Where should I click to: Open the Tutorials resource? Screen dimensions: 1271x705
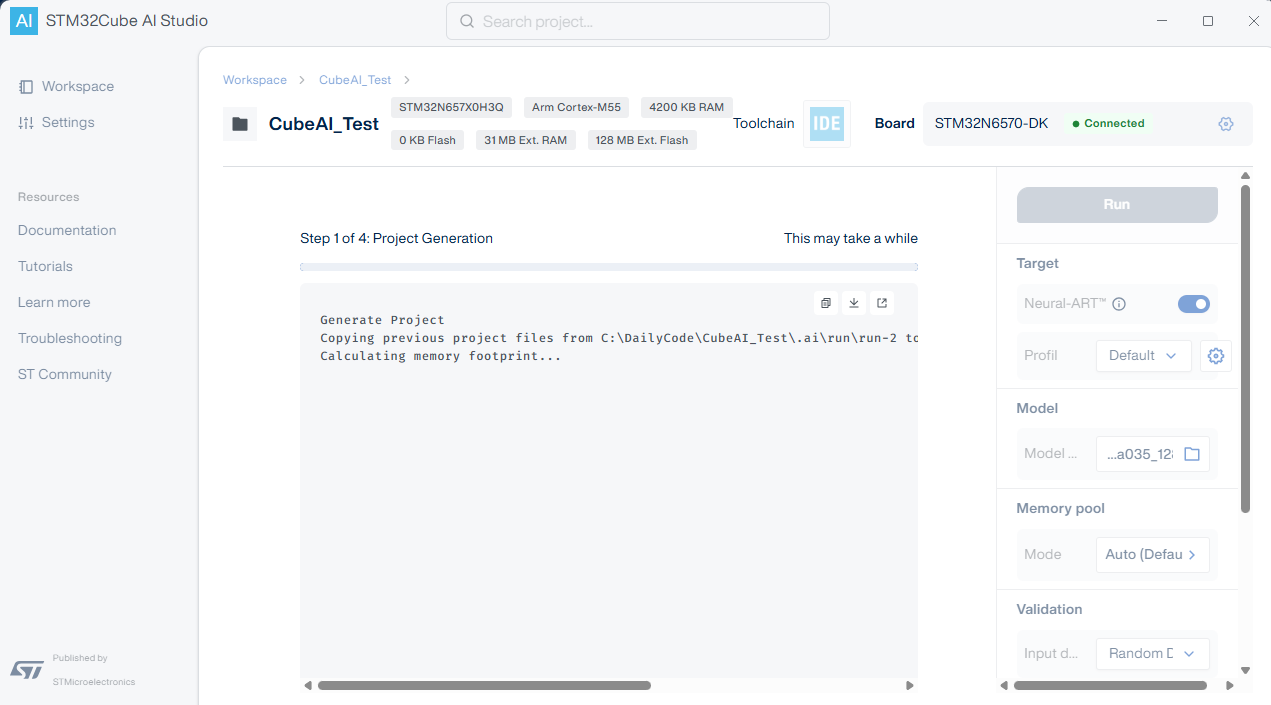(45, 267)
